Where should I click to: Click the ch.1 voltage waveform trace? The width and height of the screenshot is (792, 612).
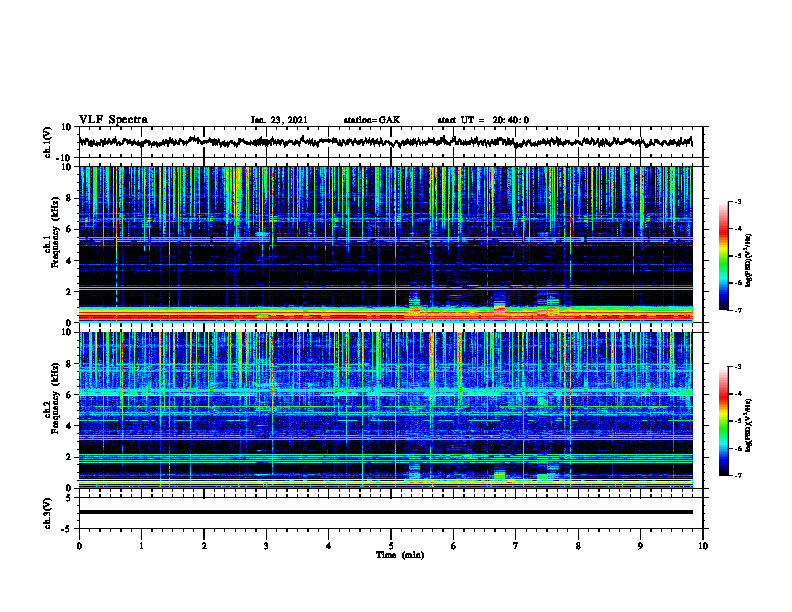385,142
